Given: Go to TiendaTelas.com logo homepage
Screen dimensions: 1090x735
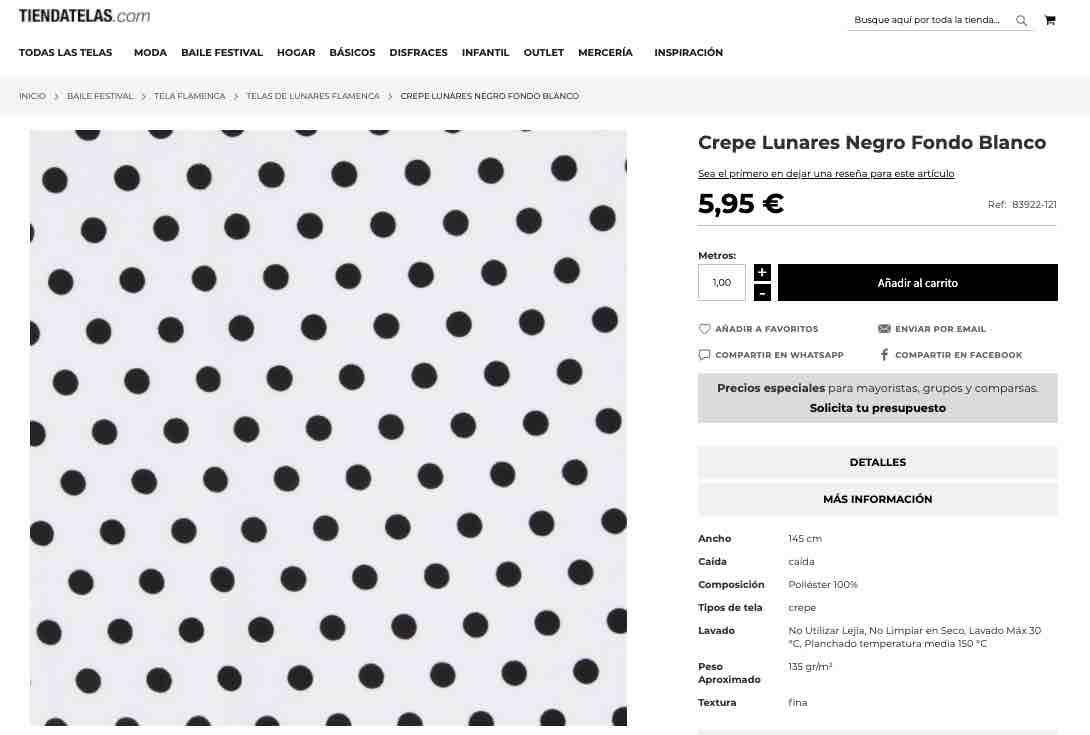Looking at the screenshot, I should pyautogui.click(x=84, y=16).
